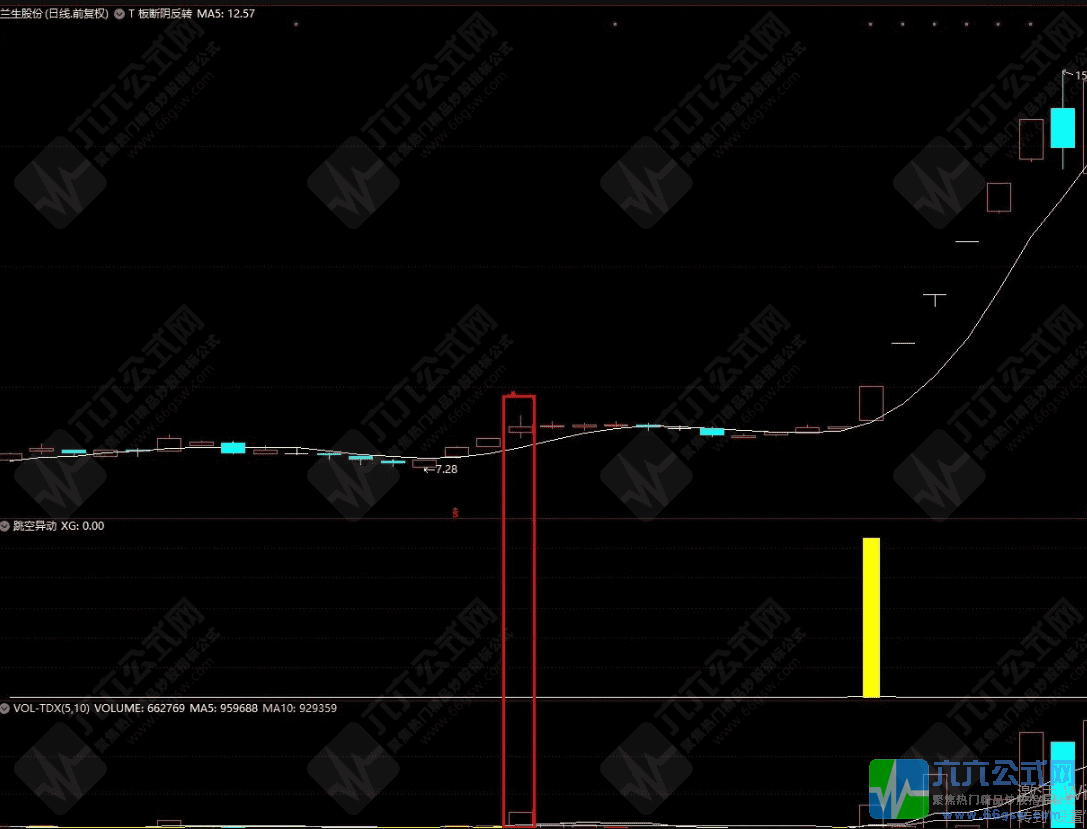Expand the 跳空异动 indicator panel menu arrow
Viewport: 1087px width, 829px height.
[5, 525]
